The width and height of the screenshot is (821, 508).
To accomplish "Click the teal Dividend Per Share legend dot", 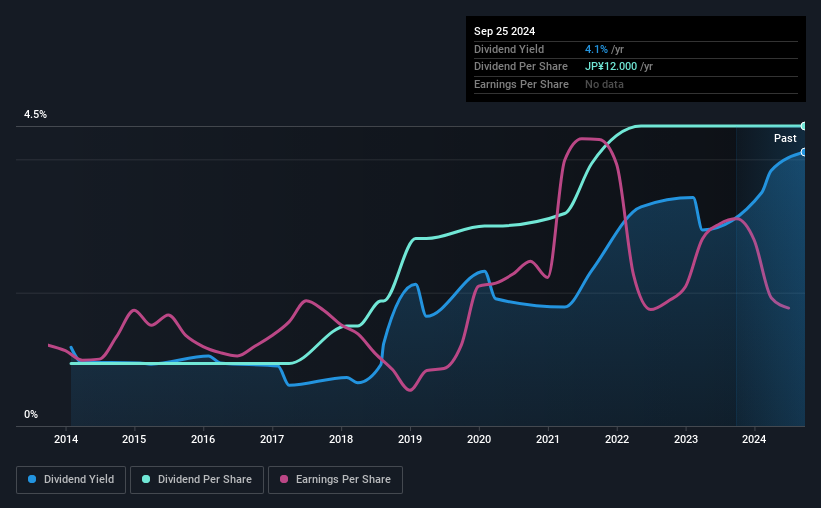I will (x=146, y=479).
